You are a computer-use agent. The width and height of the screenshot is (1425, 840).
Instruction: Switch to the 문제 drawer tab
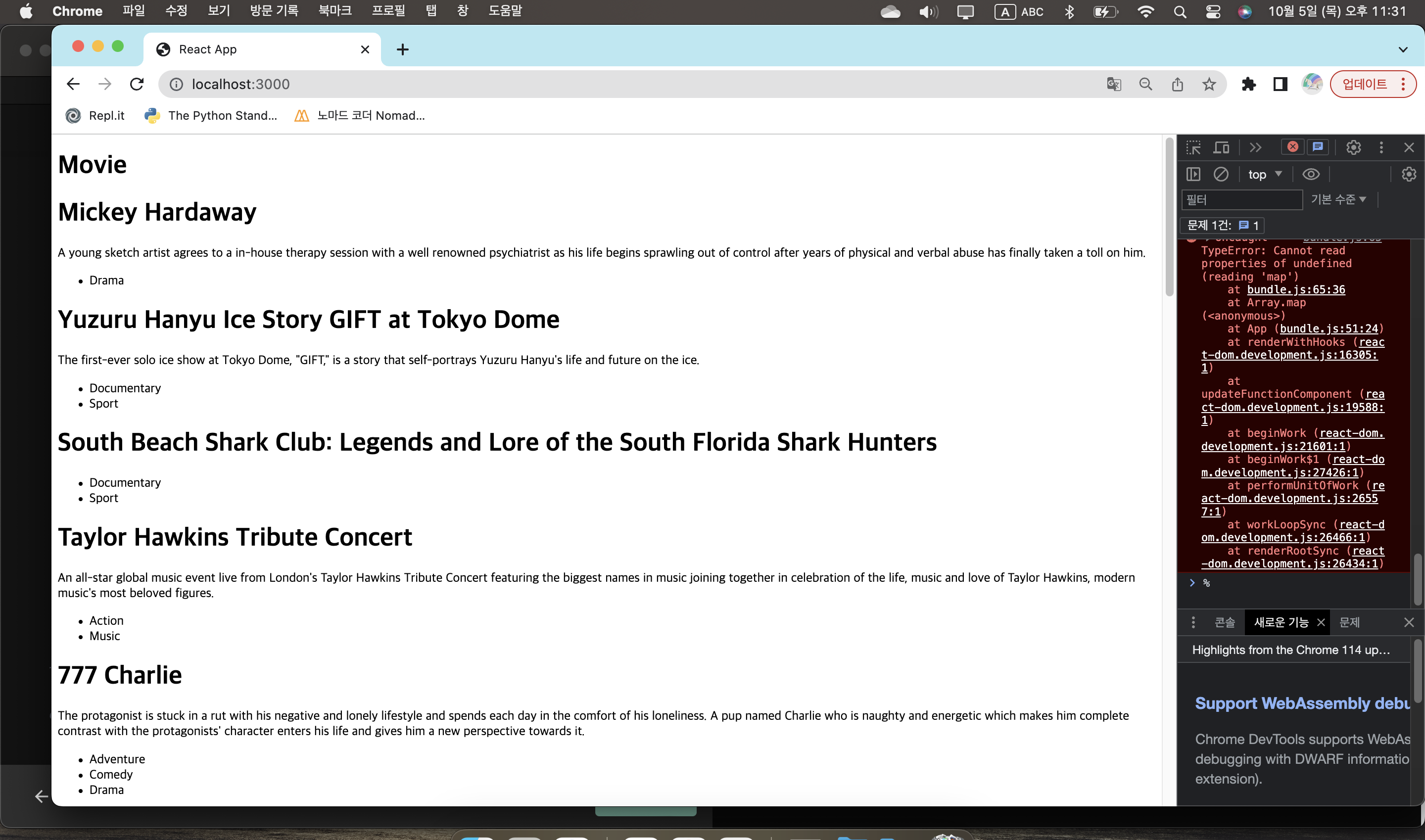(x=1349, y=622)
